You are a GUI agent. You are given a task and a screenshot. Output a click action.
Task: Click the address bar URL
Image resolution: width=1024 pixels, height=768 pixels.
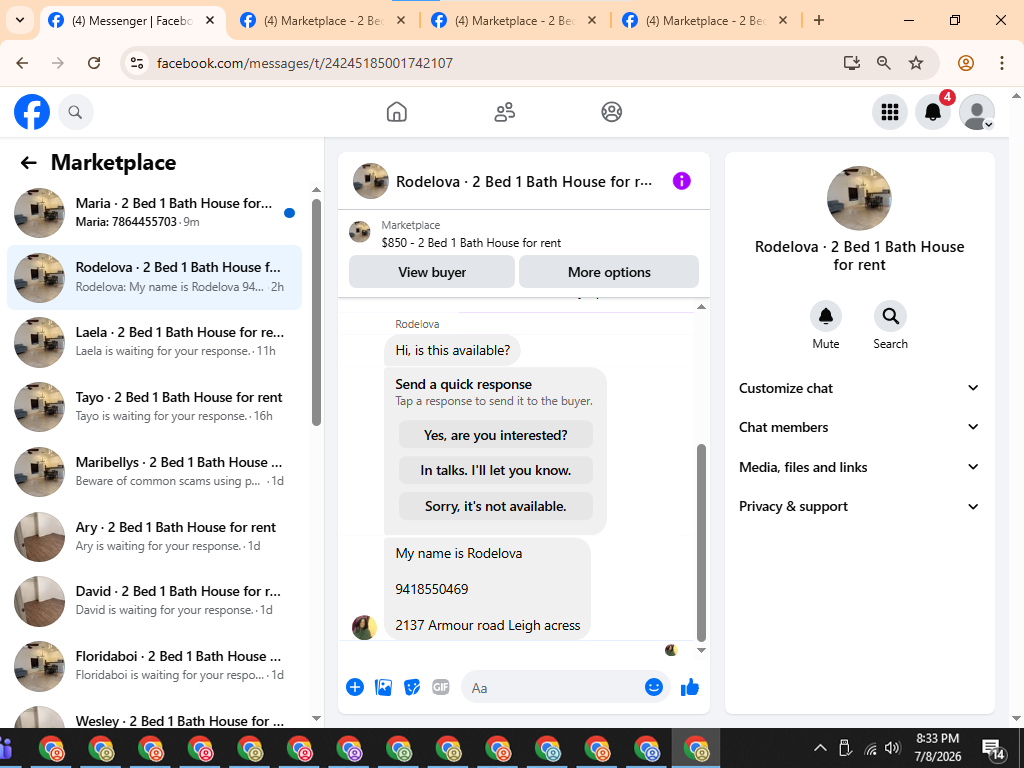point(304,63)
